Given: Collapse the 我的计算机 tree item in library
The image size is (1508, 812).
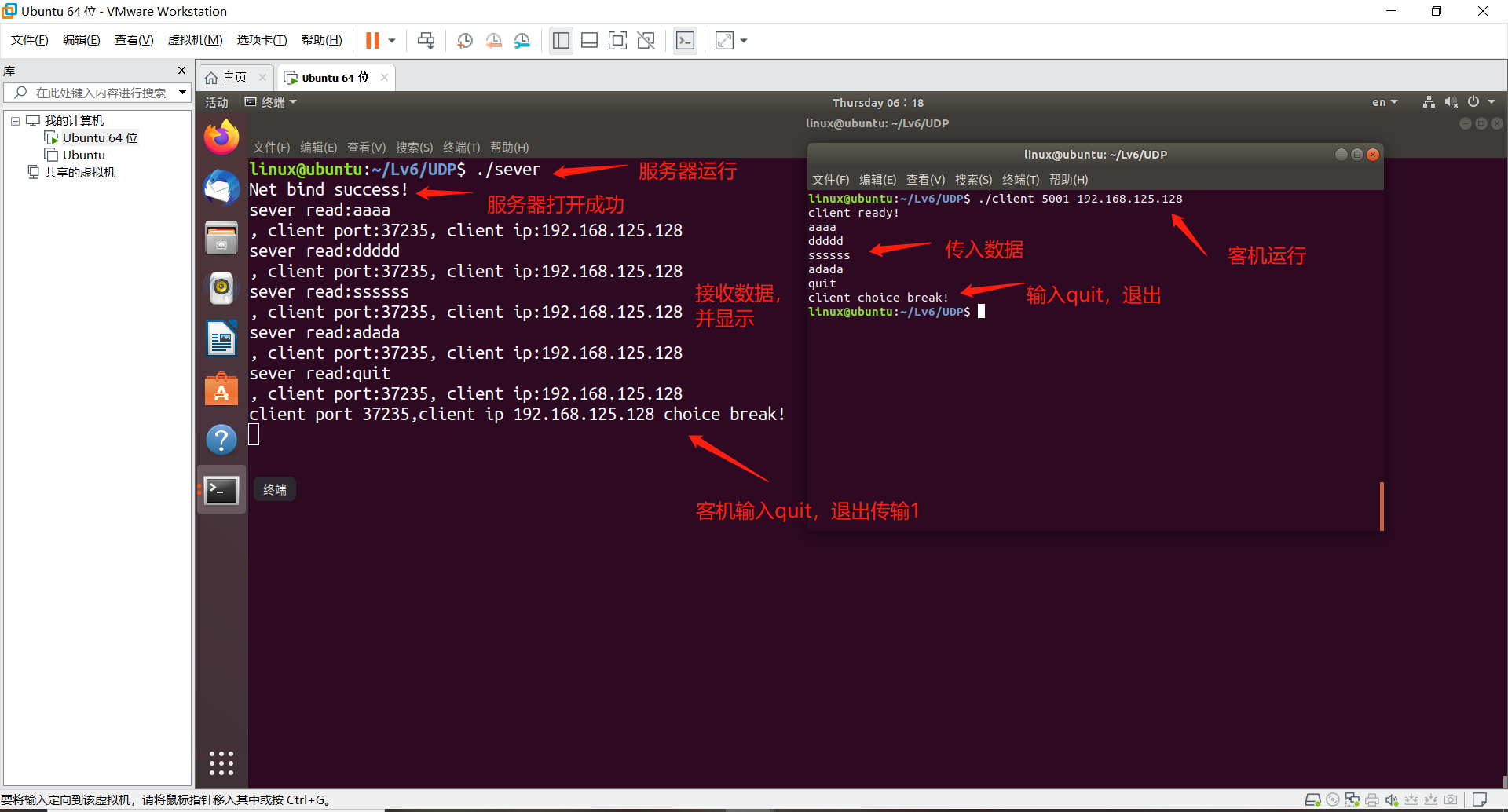Looking at the screenshot, I should coord(14,120).
